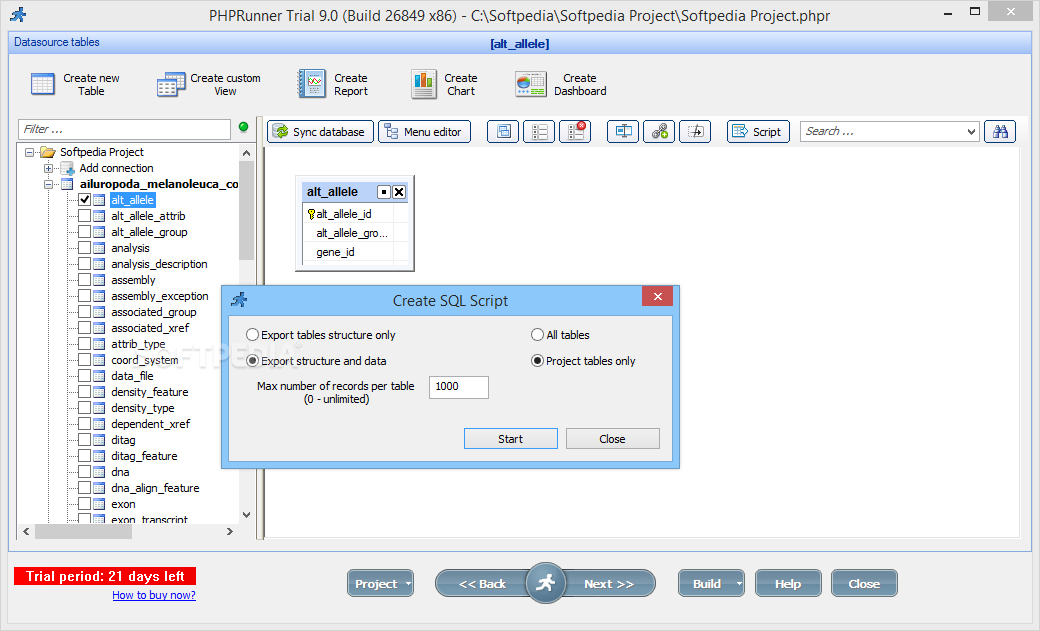Click the Create new Table icon

[x=42, y=84]
